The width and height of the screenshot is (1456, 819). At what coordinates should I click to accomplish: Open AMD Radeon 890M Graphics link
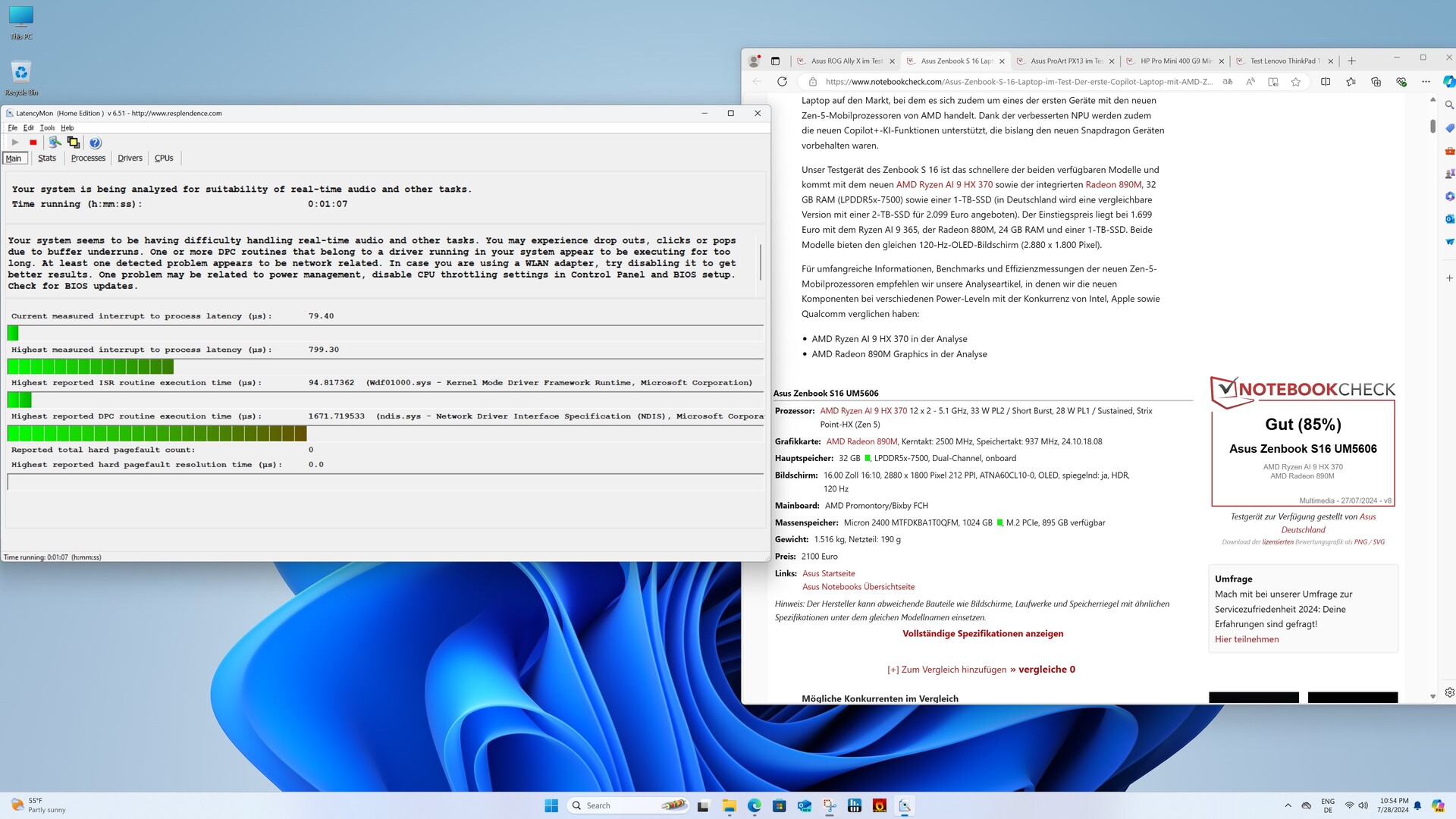pos(899,354)
